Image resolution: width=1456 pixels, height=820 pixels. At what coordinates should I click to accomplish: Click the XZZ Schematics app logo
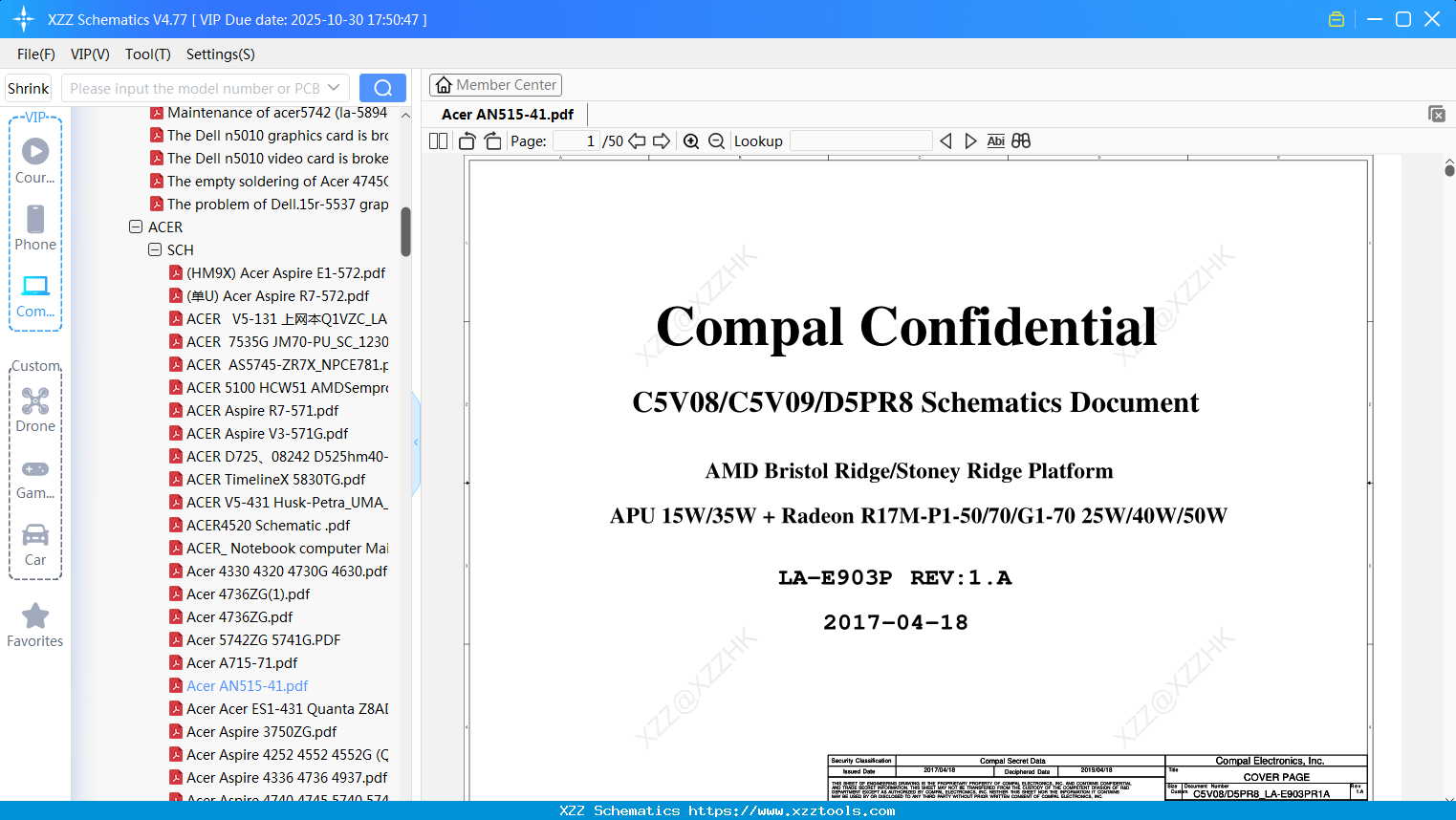pos(24,19)
